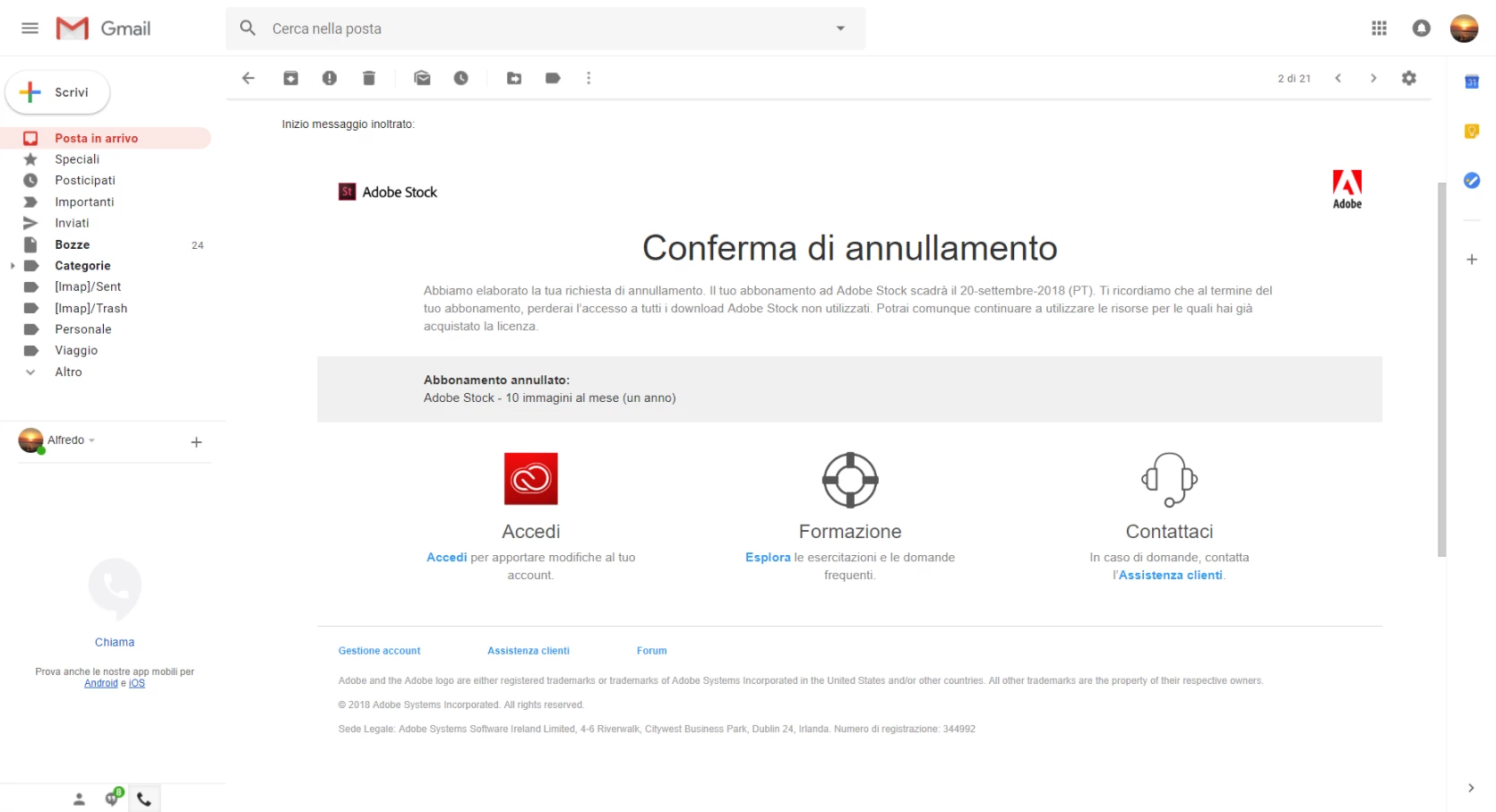This screenshot has width=1496, height=812.
Task: Open the three-dot more actions menu
Action: (589, 78)
